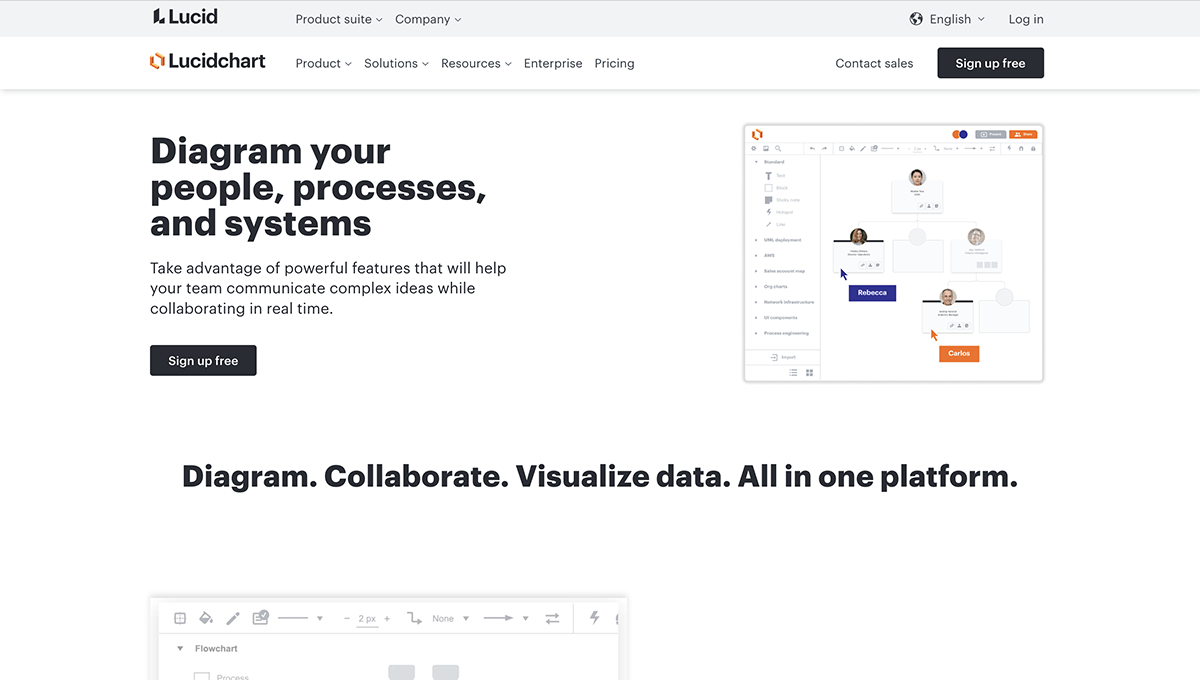1200x680 pixels.
Task: Toggle the lock icon in the editor preview
Action: coord(1033,148)
